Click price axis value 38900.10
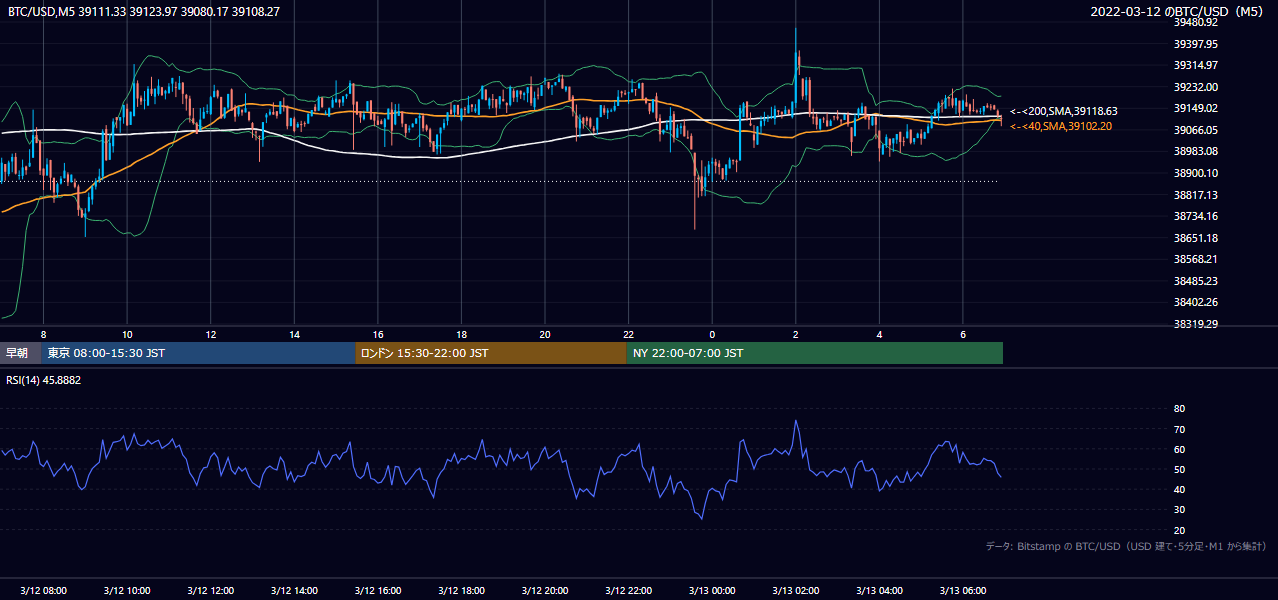The image size is (1278, 600). tap(1195, 173)
